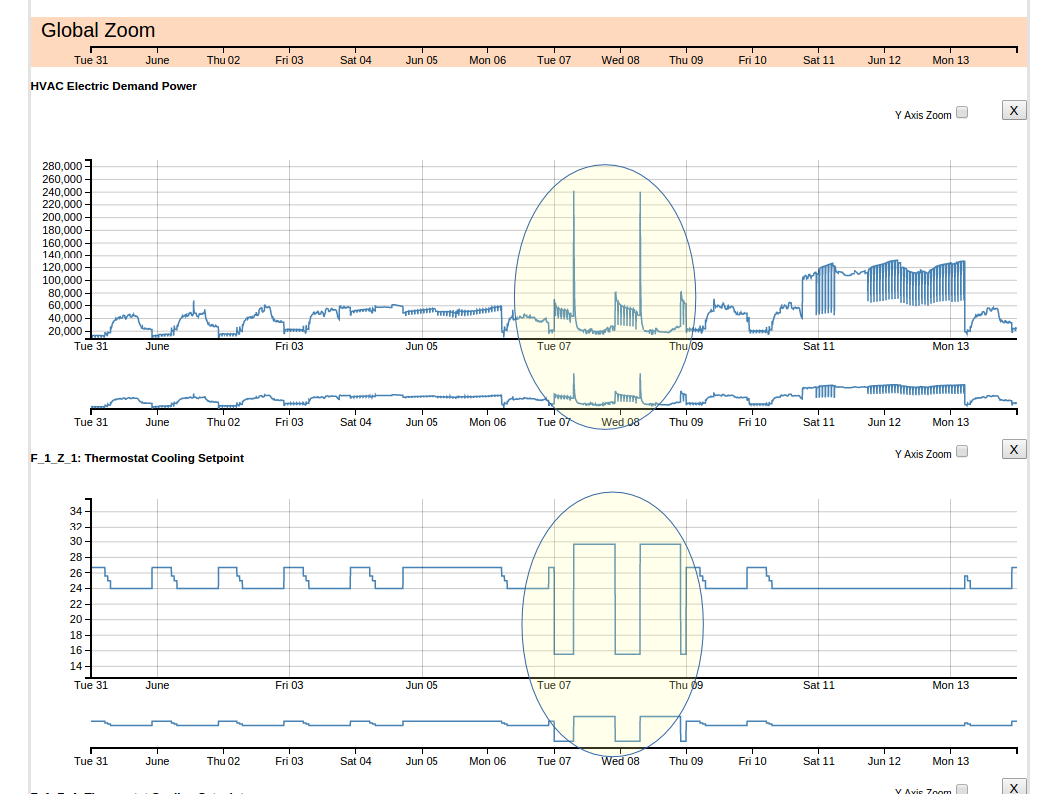The height and width of the screenshot is (794, 1058).
Task: Click the HVAC Electric Demand Power title
Action: 114,86
